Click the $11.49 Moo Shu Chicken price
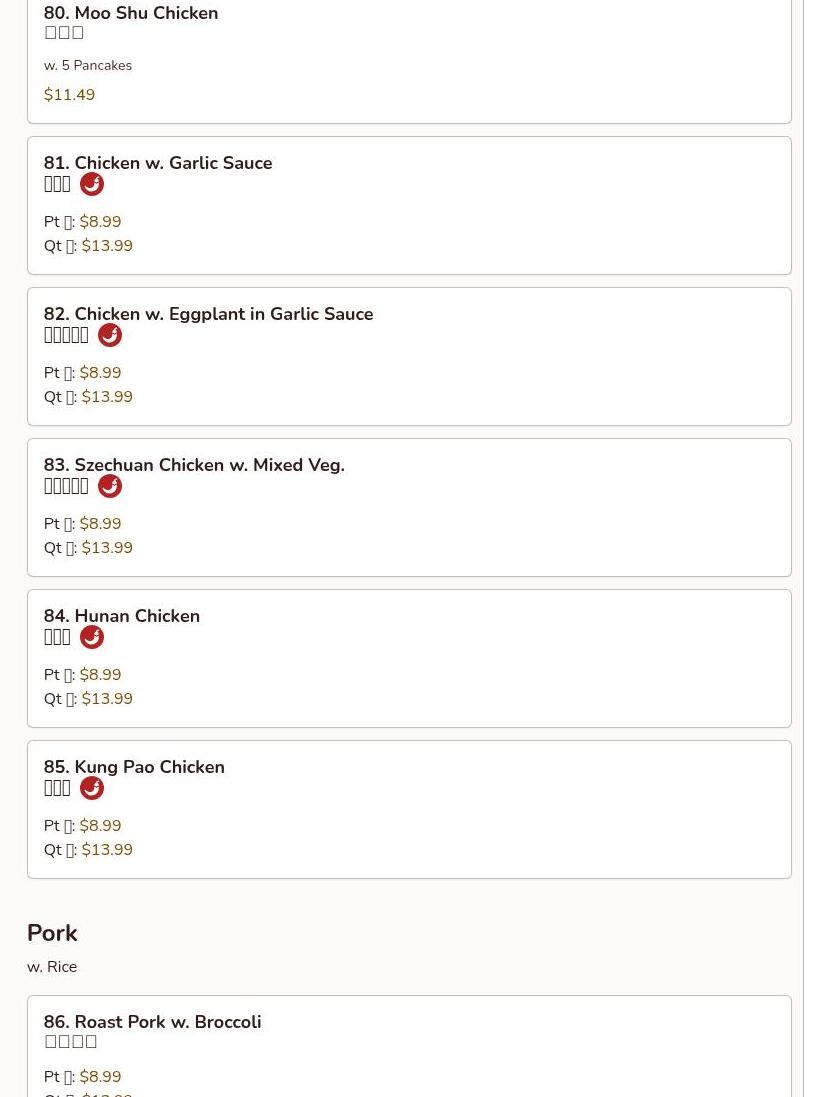The image size is (824, 1097). click(x=69, y=95)
